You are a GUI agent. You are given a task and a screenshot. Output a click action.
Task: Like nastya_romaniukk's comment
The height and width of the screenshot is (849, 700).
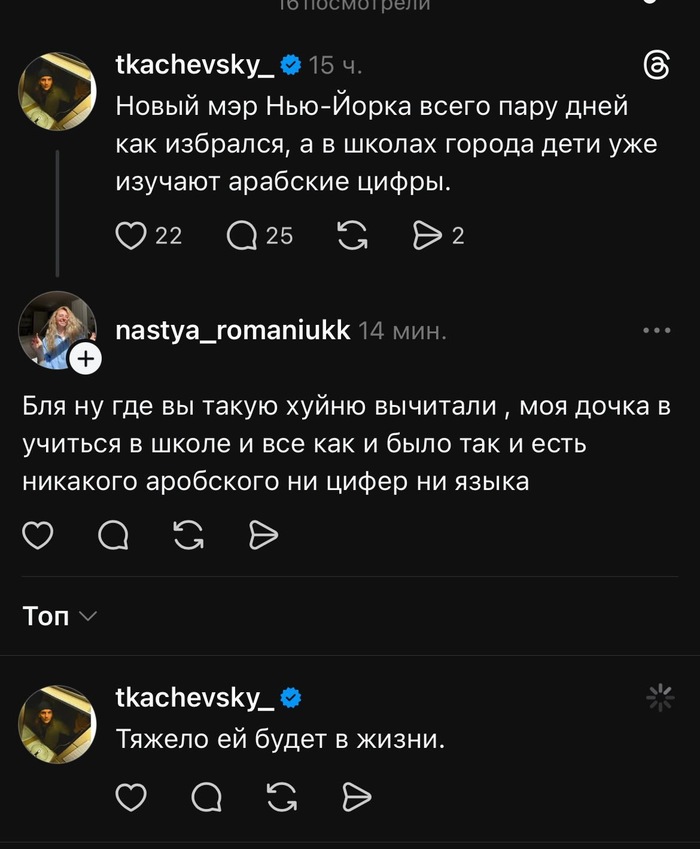pos(38,536)
